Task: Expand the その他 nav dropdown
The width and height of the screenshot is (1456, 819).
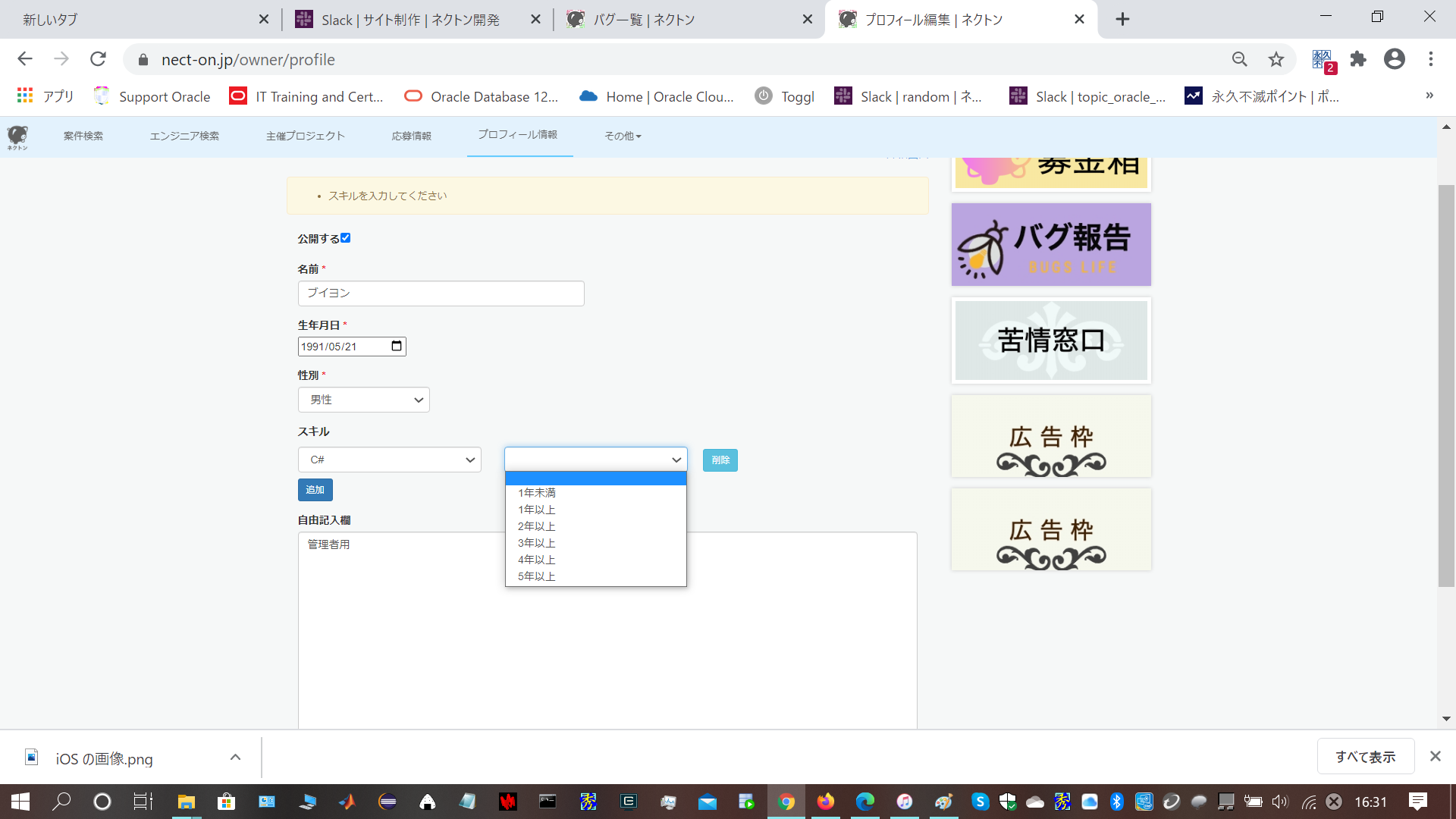Action: 623,136
